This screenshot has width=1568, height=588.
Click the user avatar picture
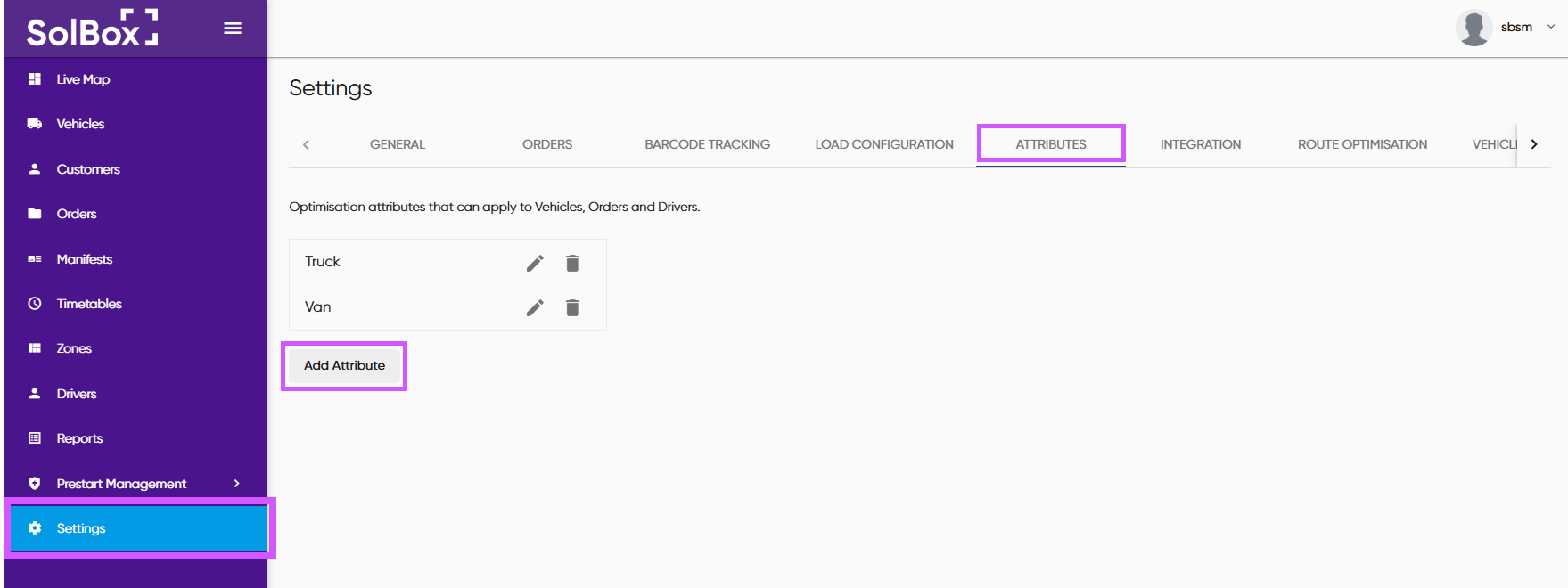pyautogui.click(x=1474, y=28)
